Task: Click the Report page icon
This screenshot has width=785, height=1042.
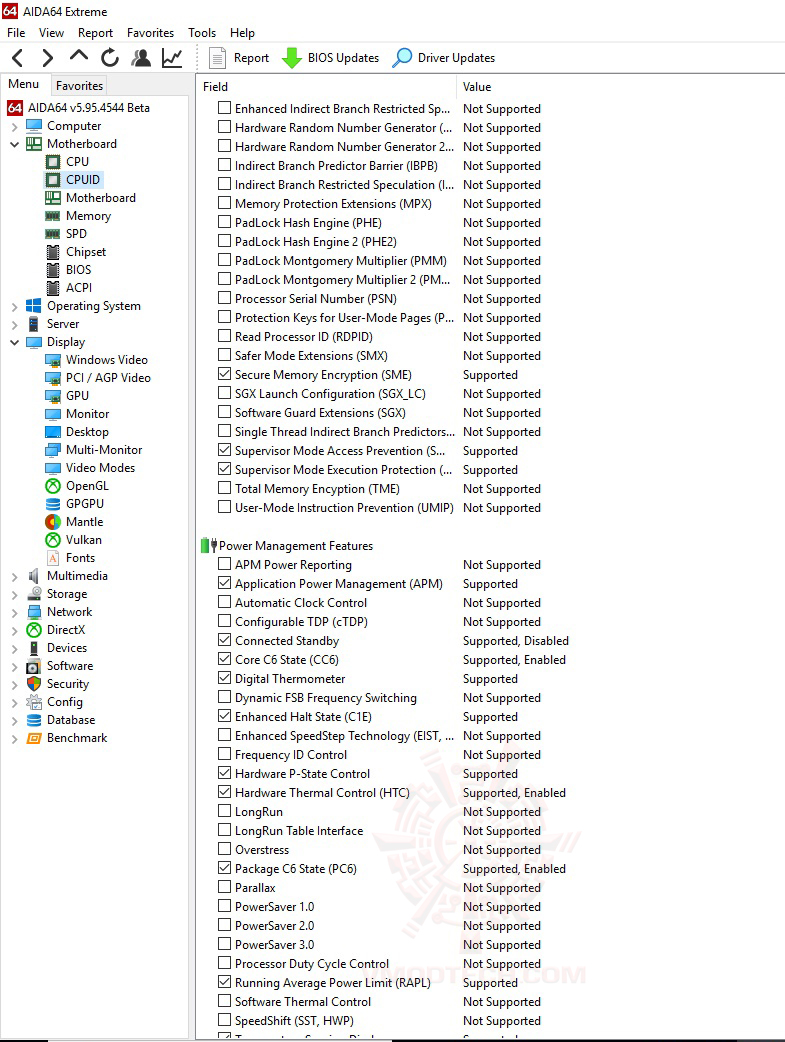Action: (217, 58)
